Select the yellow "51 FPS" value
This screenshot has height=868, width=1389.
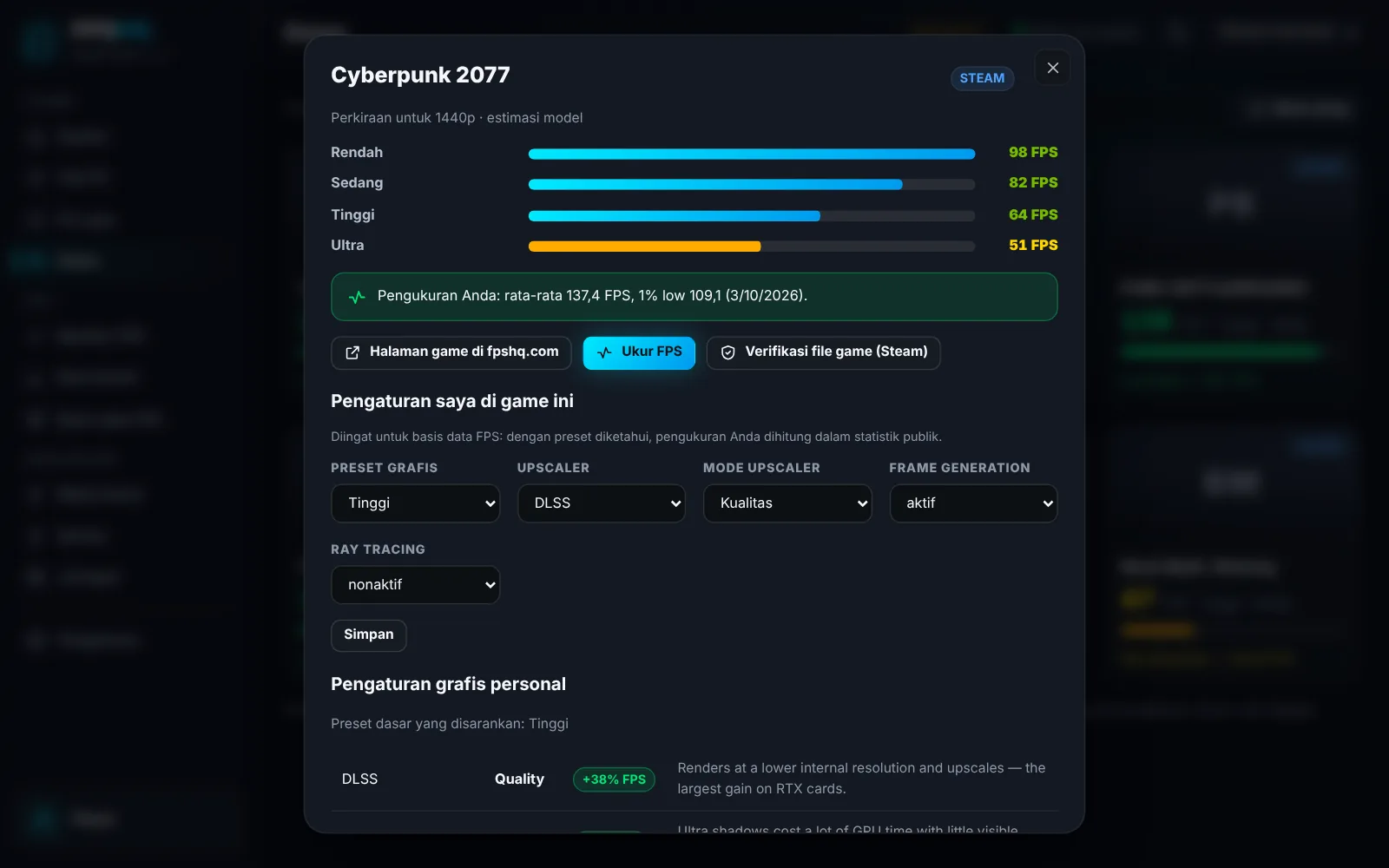(1033, 246)
